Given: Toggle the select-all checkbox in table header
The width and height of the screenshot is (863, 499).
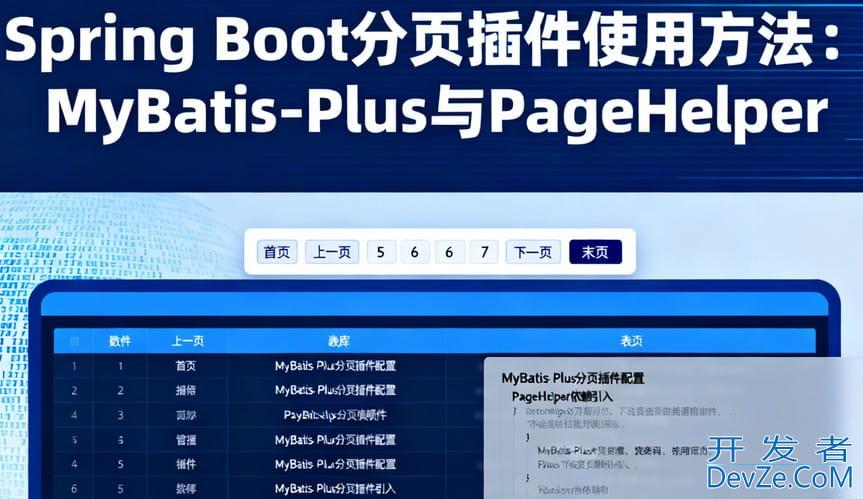Looking at the screenshot, I should [x=74, y=341].
